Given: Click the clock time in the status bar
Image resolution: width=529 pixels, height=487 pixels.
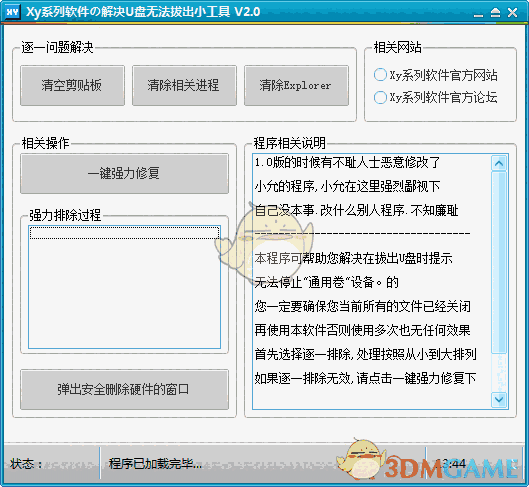Looking at the screenshot, I should coord(451,464).
